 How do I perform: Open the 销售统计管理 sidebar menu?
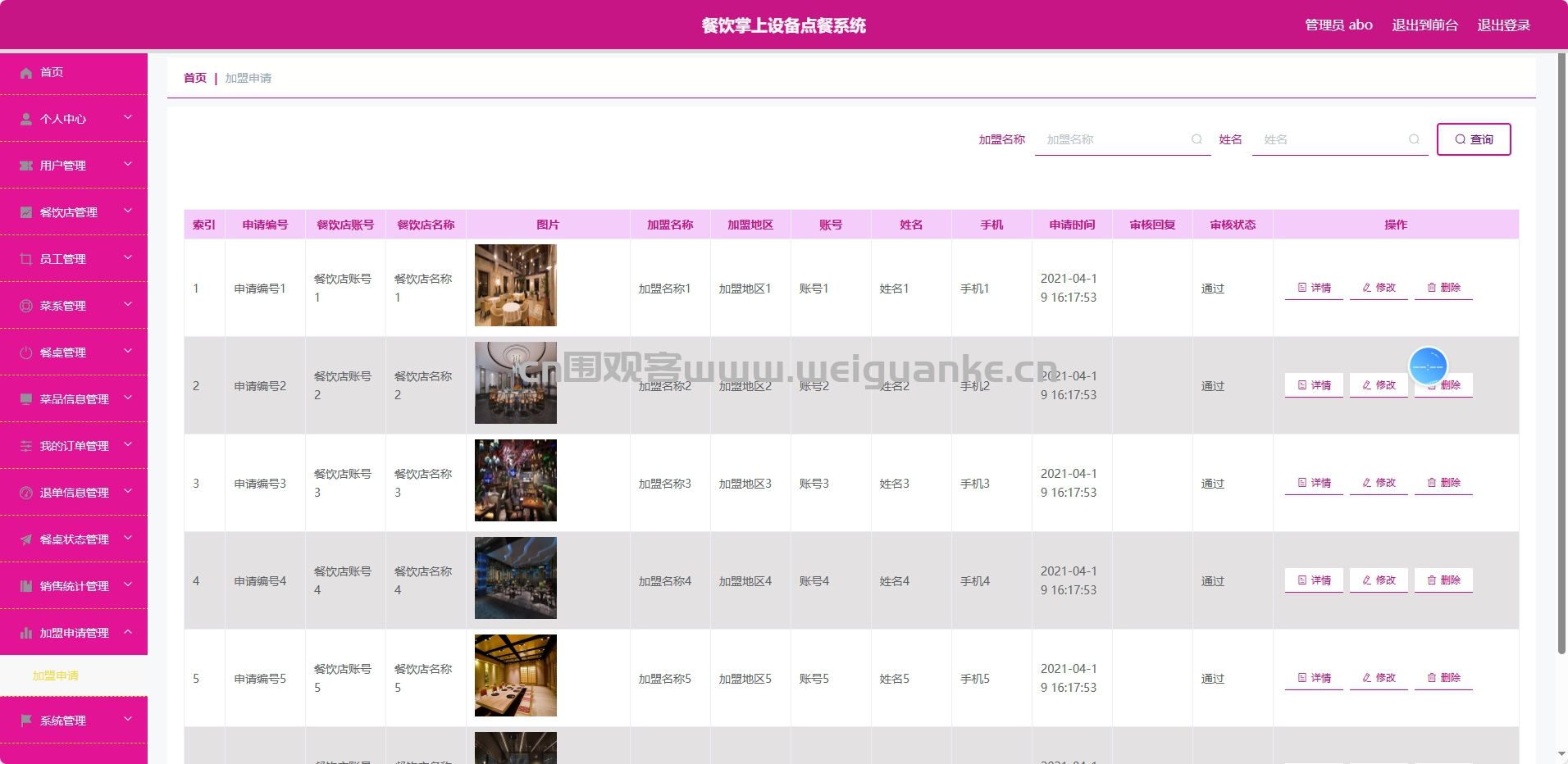(74, 586)
